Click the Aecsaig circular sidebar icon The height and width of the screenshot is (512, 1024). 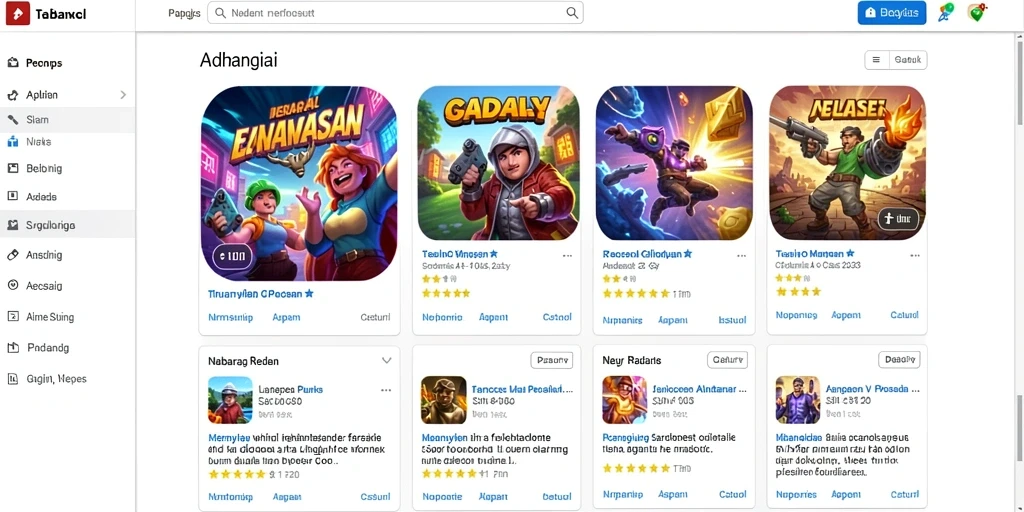tap(12, 285)
